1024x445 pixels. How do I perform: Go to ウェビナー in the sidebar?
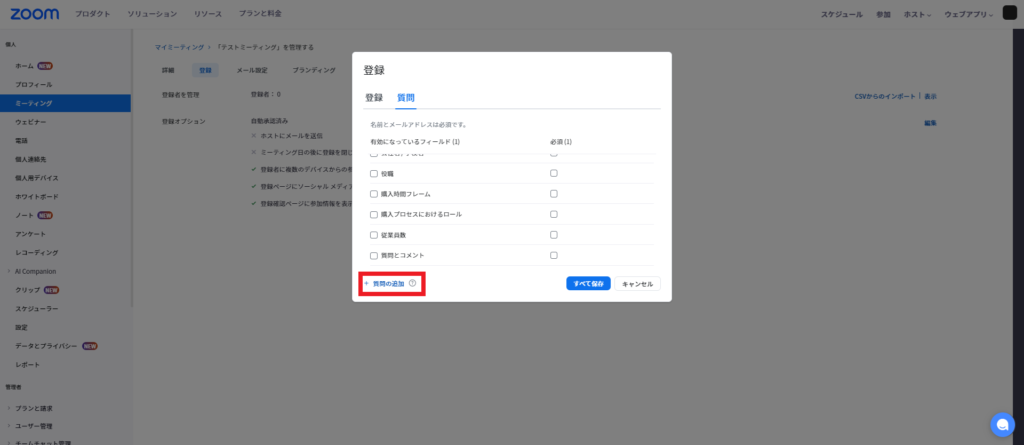point(31,121)
